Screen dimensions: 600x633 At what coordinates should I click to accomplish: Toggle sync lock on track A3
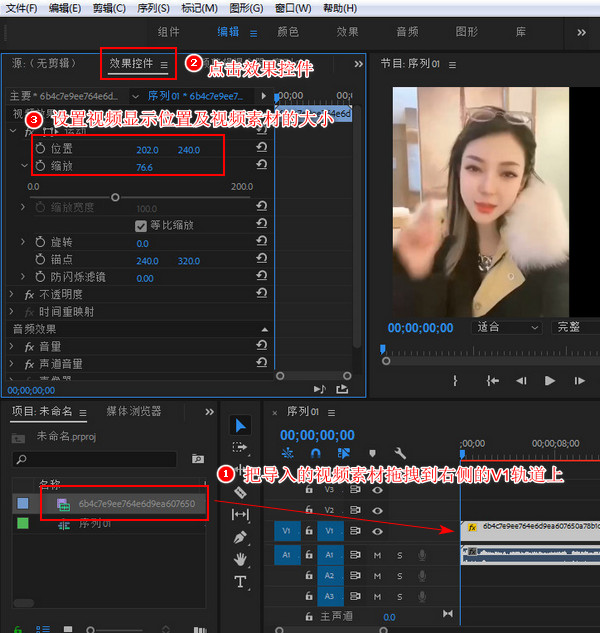click(355, 596)
